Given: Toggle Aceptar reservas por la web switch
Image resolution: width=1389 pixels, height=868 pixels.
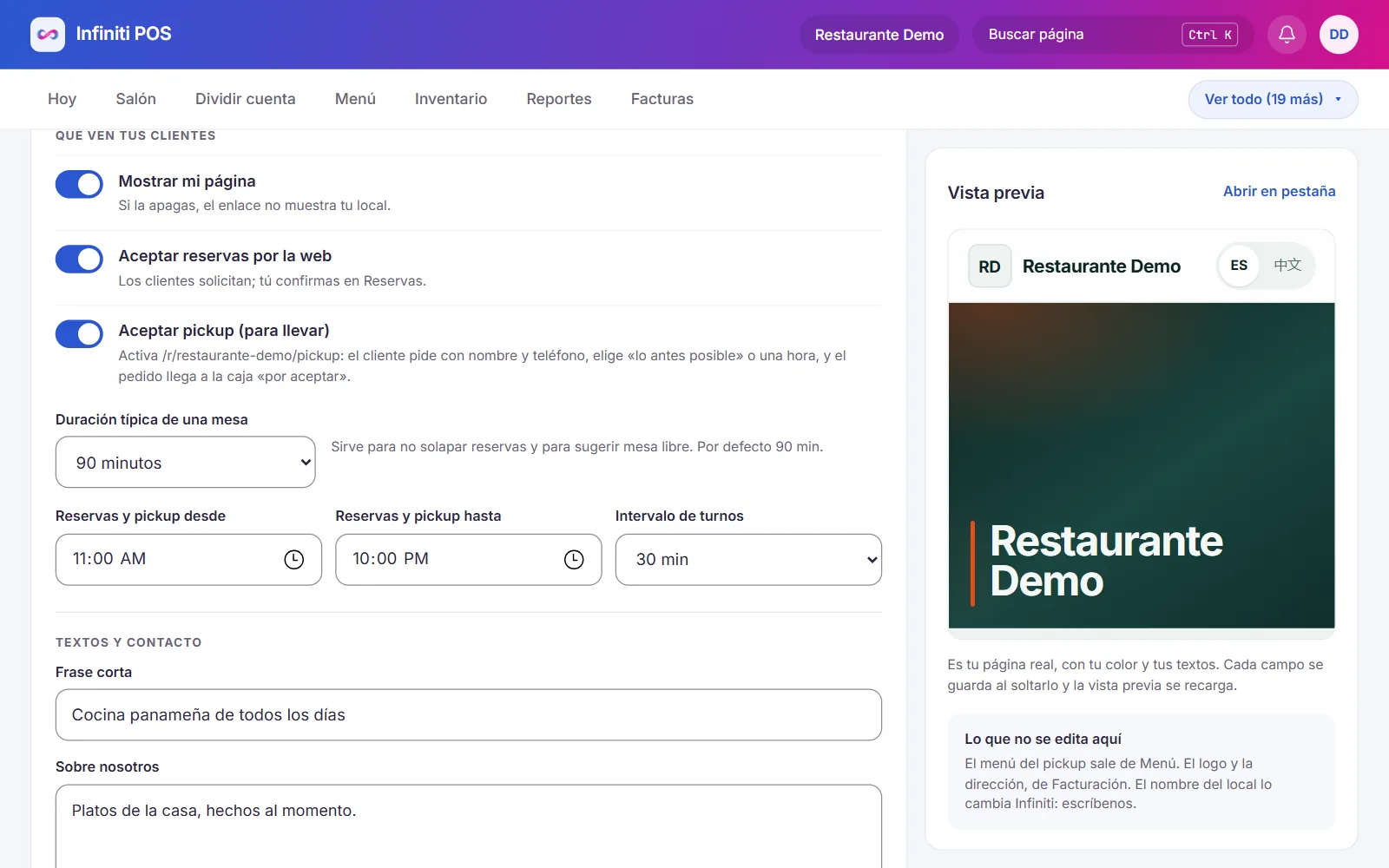Looking at the screenshot, I should coord(79,259).
